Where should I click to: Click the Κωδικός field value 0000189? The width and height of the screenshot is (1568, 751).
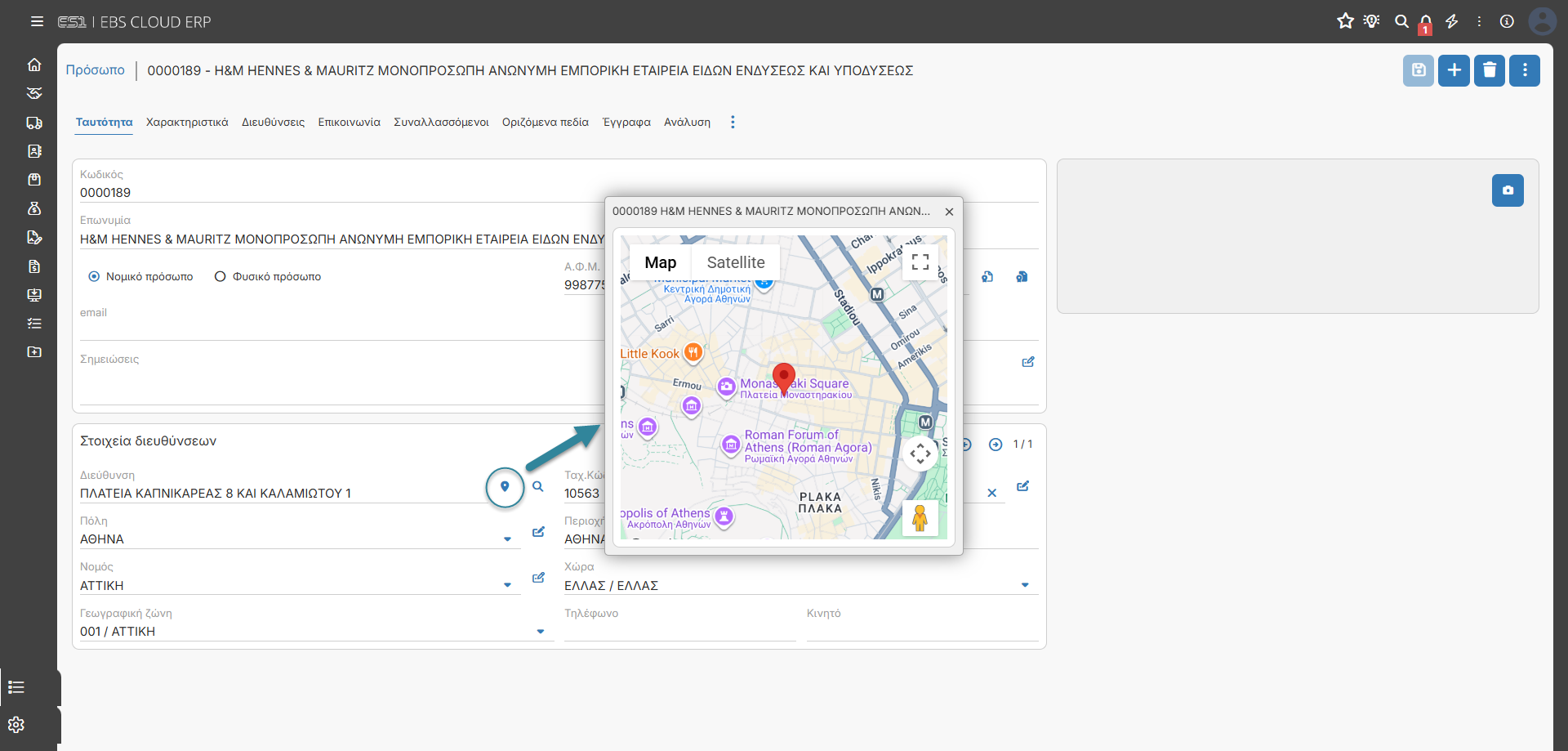pos(105,193)
